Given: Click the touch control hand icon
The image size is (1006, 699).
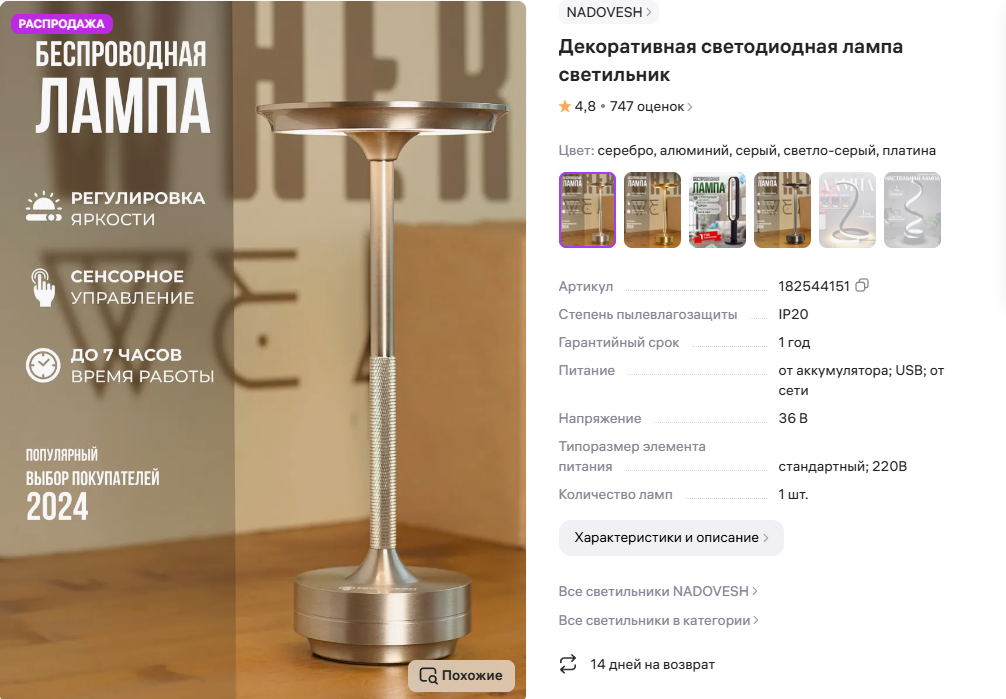Looking at the screenshot, I should click(43, 287).
